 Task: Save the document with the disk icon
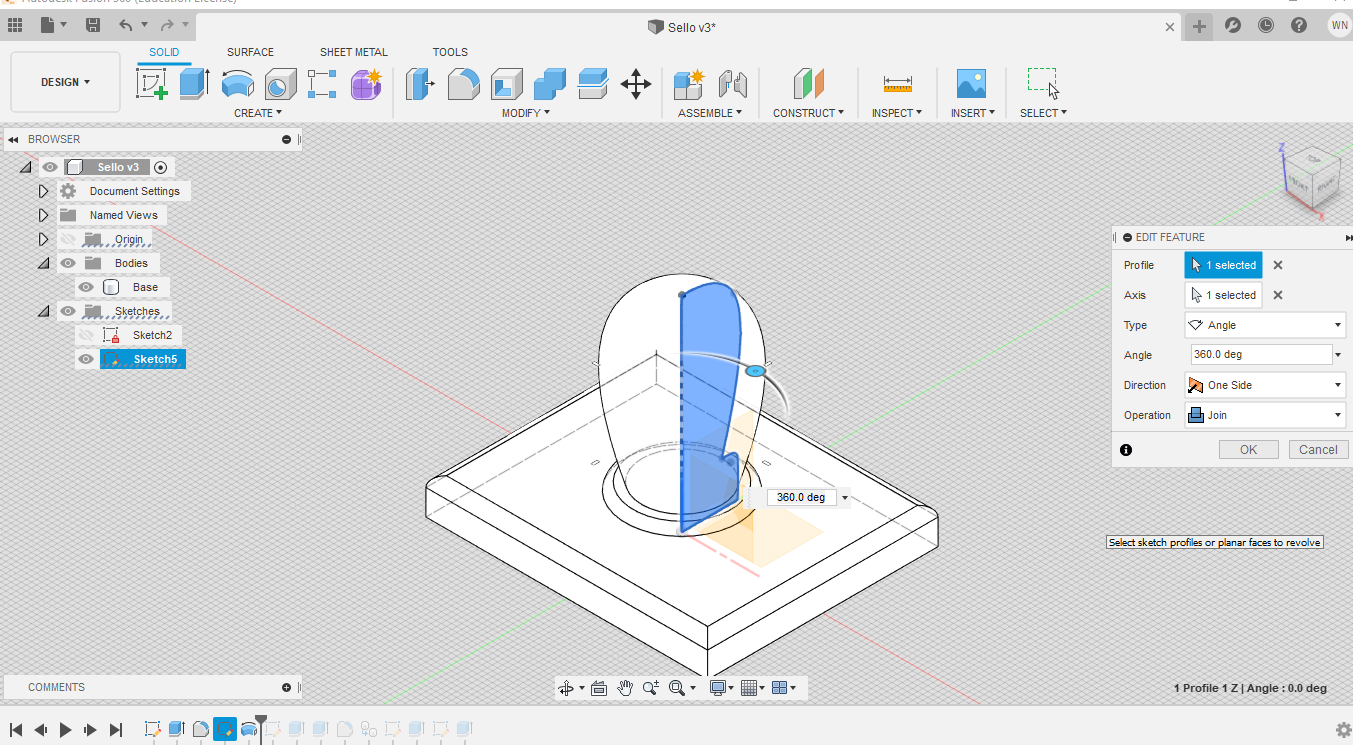[x=93, y=25]
